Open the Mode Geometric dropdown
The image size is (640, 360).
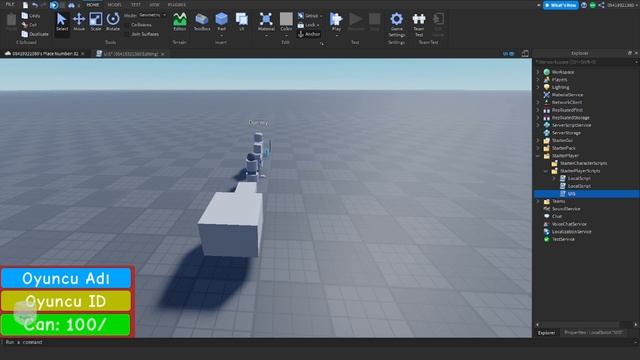click(152, 15)
